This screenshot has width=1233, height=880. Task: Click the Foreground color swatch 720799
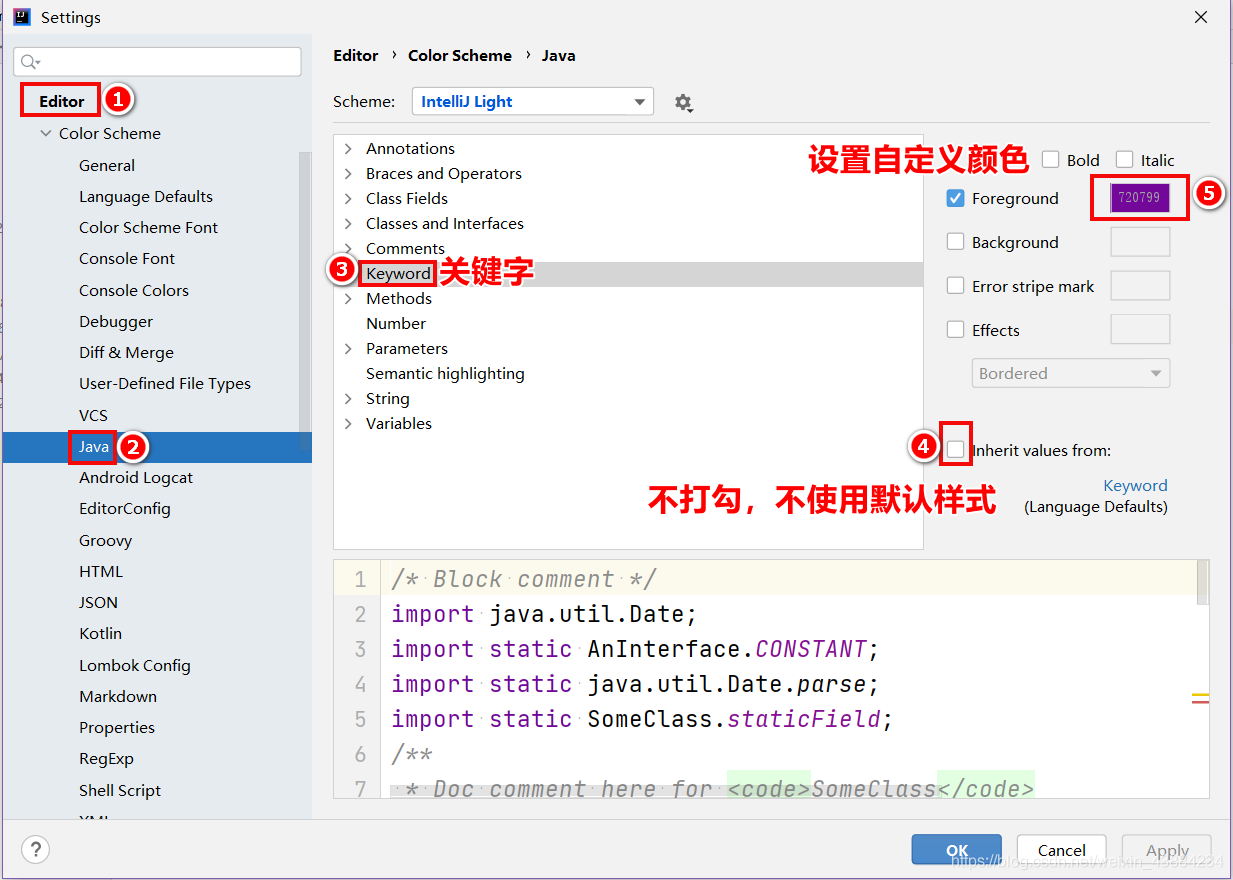click(x=1140, y=198)
